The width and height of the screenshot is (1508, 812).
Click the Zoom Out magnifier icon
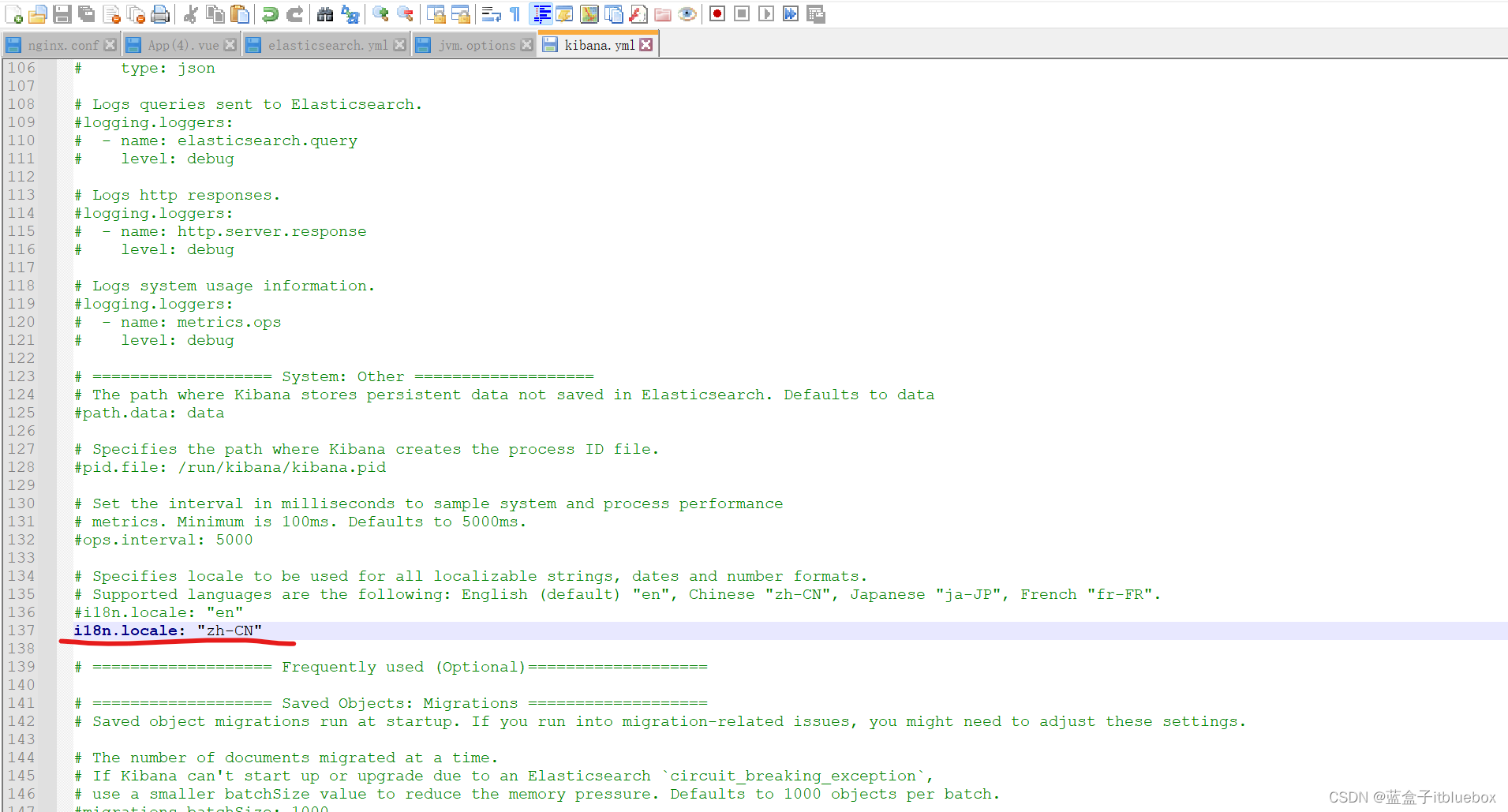(405, 14)
